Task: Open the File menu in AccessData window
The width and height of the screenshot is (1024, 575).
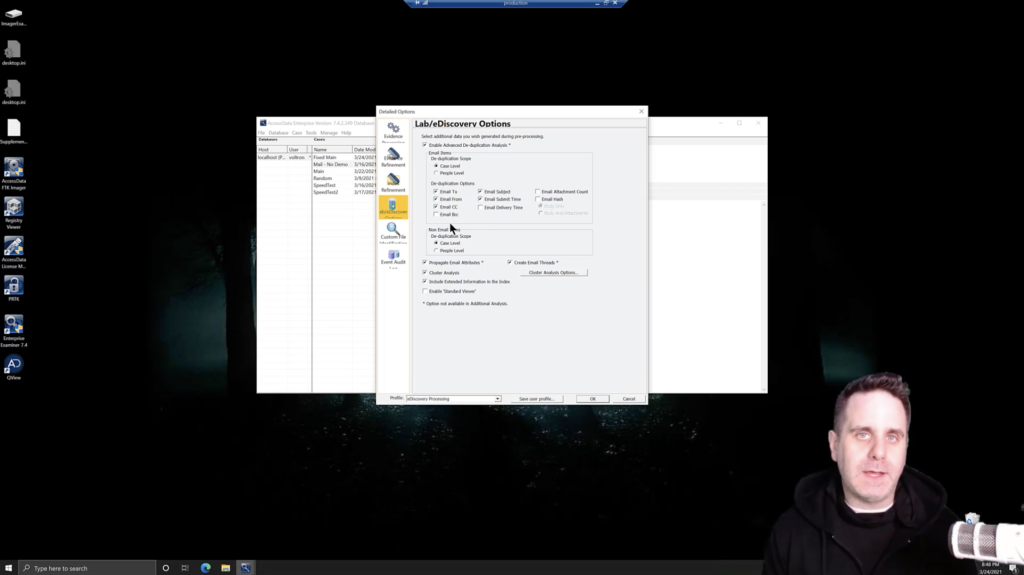Action: tap(262, 133)
